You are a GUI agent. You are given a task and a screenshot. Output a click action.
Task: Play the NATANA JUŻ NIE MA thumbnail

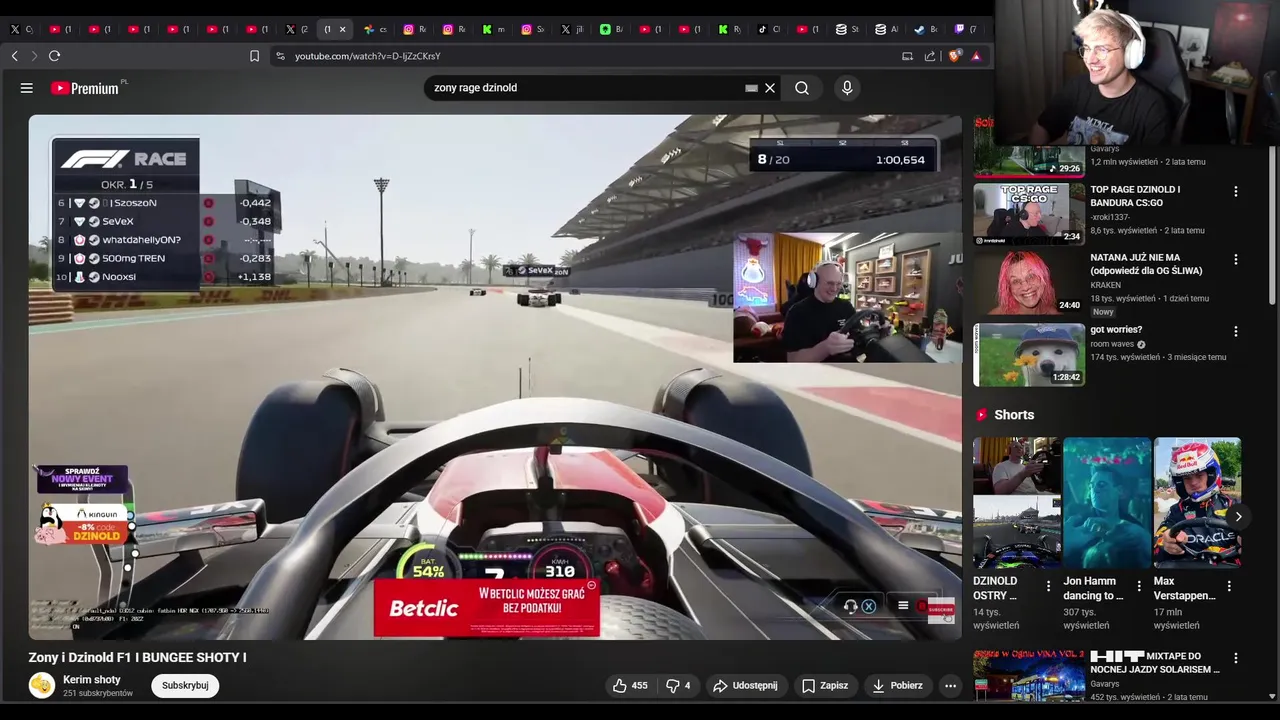click(x=1029, y=281)
